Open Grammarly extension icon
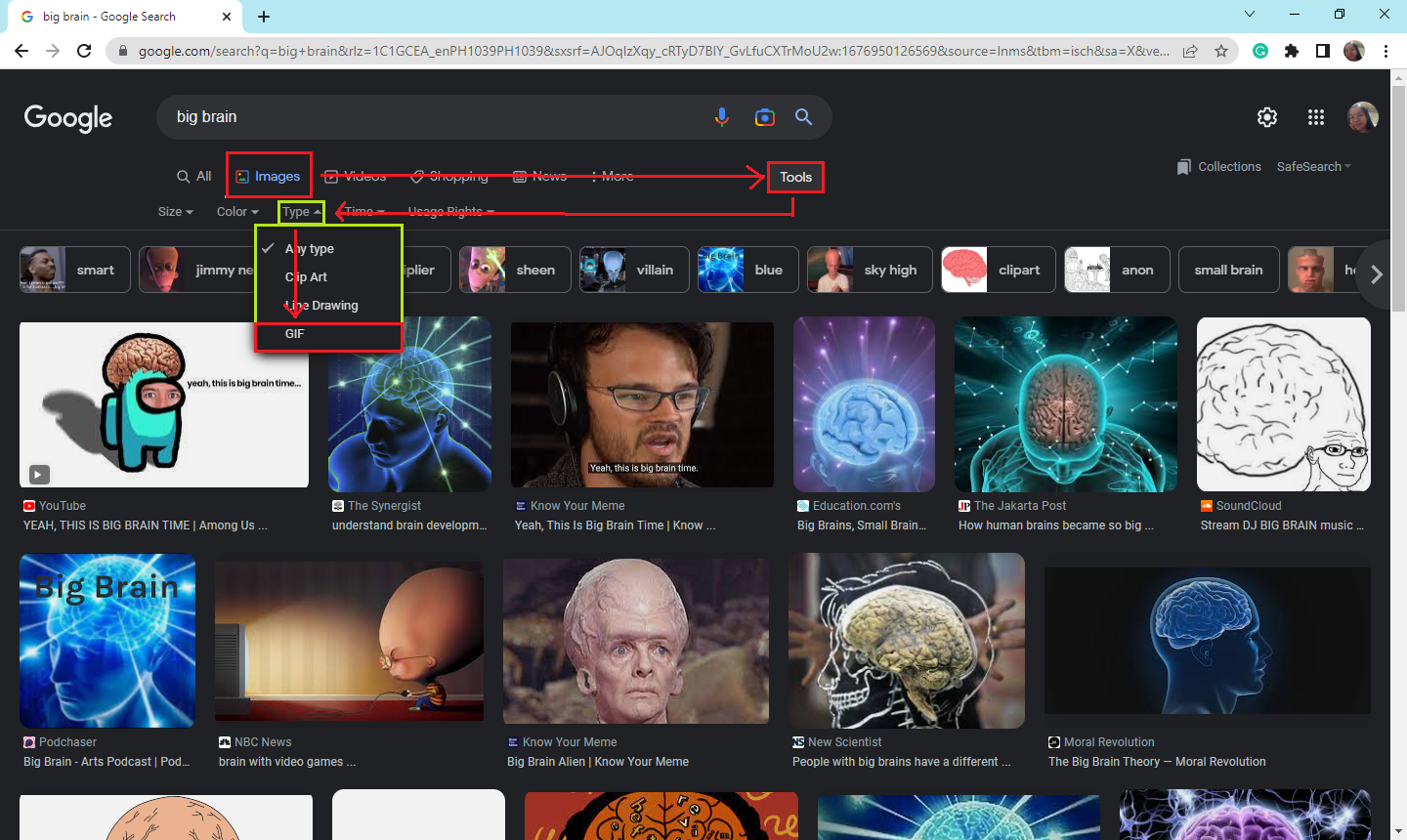This screenshot has height=840, width=1407. 1260,51
